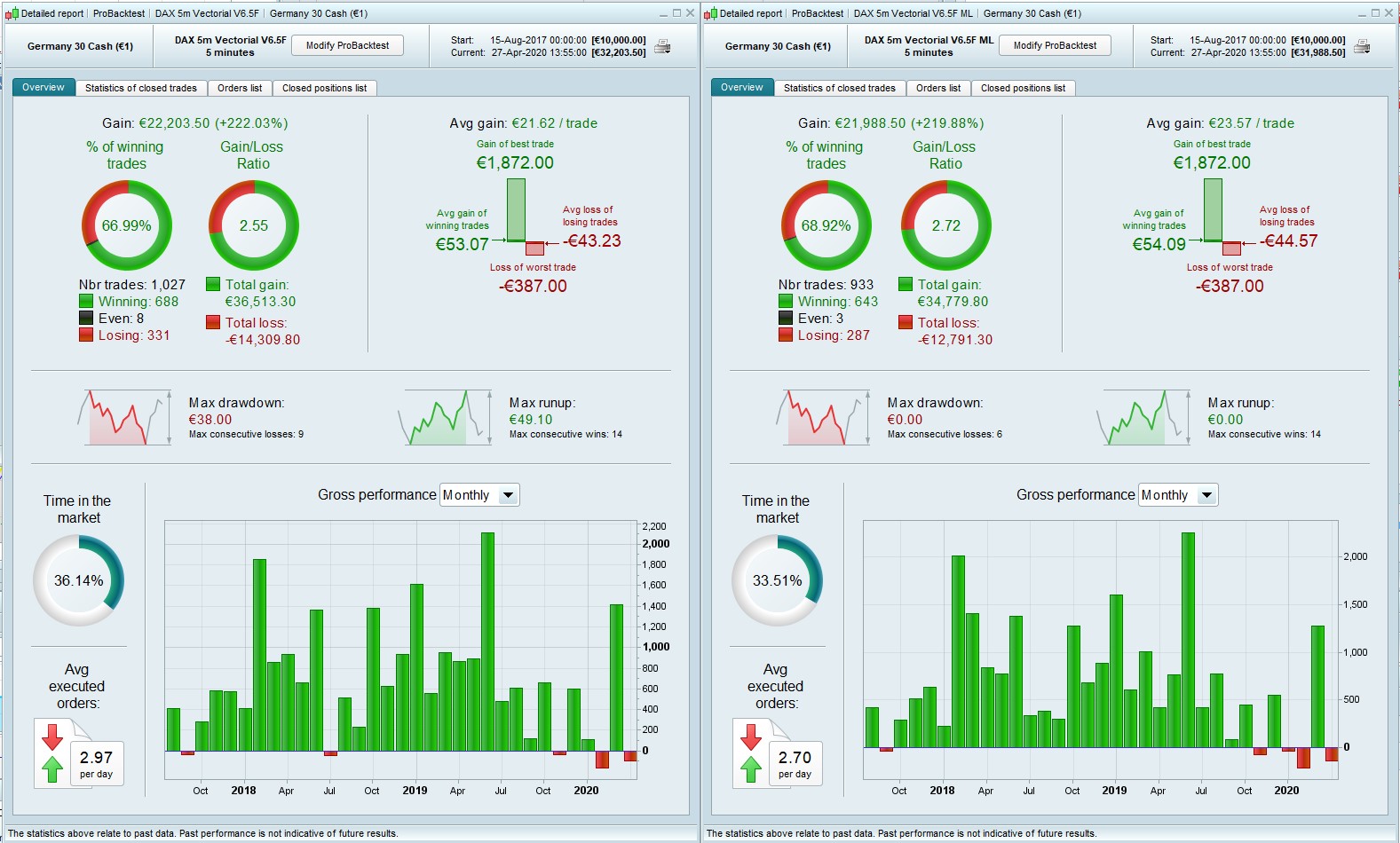Click the left winning trades percentage donut chart
Image resolution: width=1400 pixels, height=843 pixels.
coord(127,225)
